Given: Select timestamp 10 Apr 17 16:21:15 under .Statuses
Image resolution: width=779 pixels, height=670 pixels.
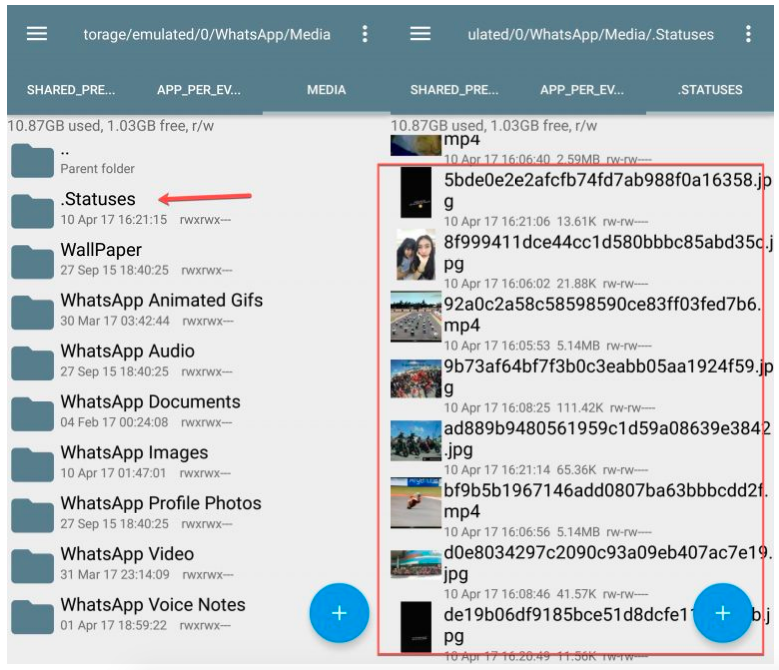Looking at the screenshot, I should pyautogui.click(x=114, y=220).
